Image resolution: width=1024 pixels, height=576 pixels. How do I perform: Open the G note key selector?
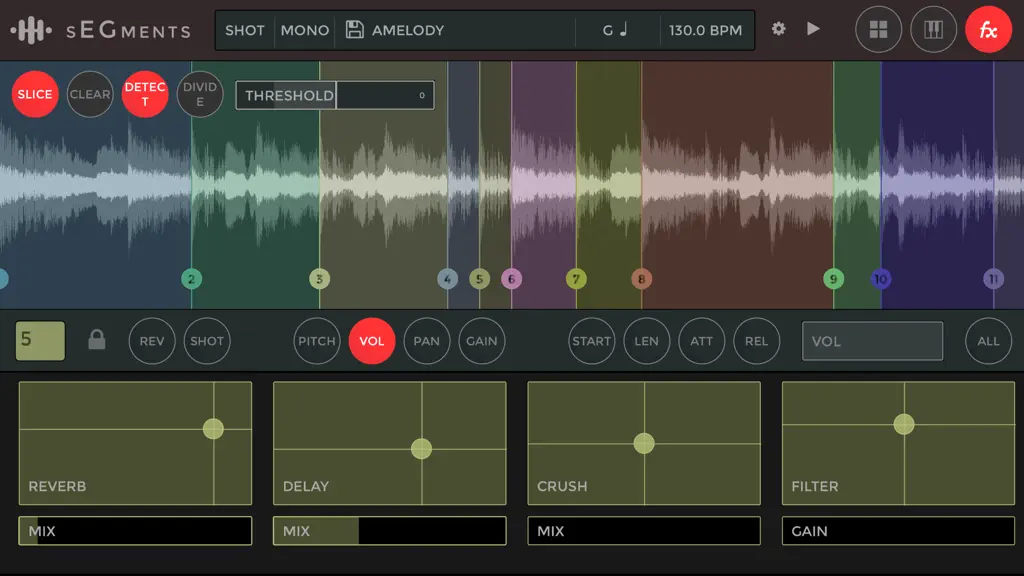tap(615, 30)
